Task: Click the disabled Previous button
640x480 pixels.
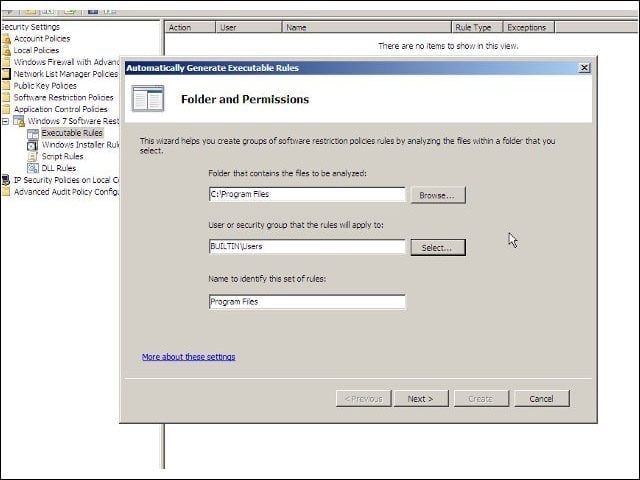Action: tap(363, 399)
